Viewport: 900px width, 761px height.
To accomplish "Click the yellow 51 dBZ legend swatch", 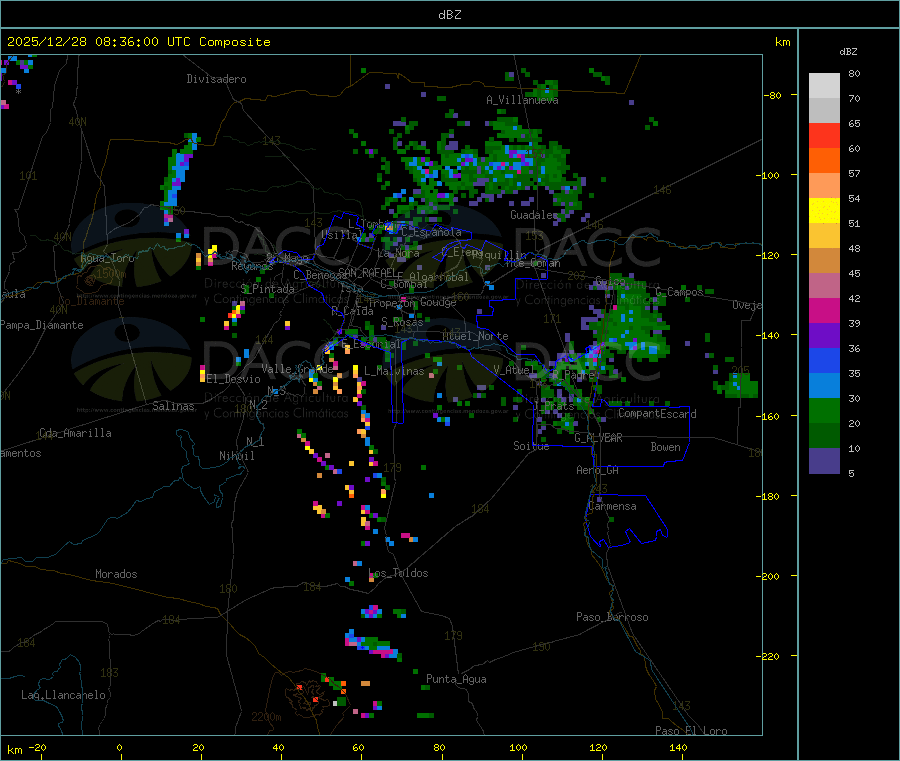I will point(824,211).
